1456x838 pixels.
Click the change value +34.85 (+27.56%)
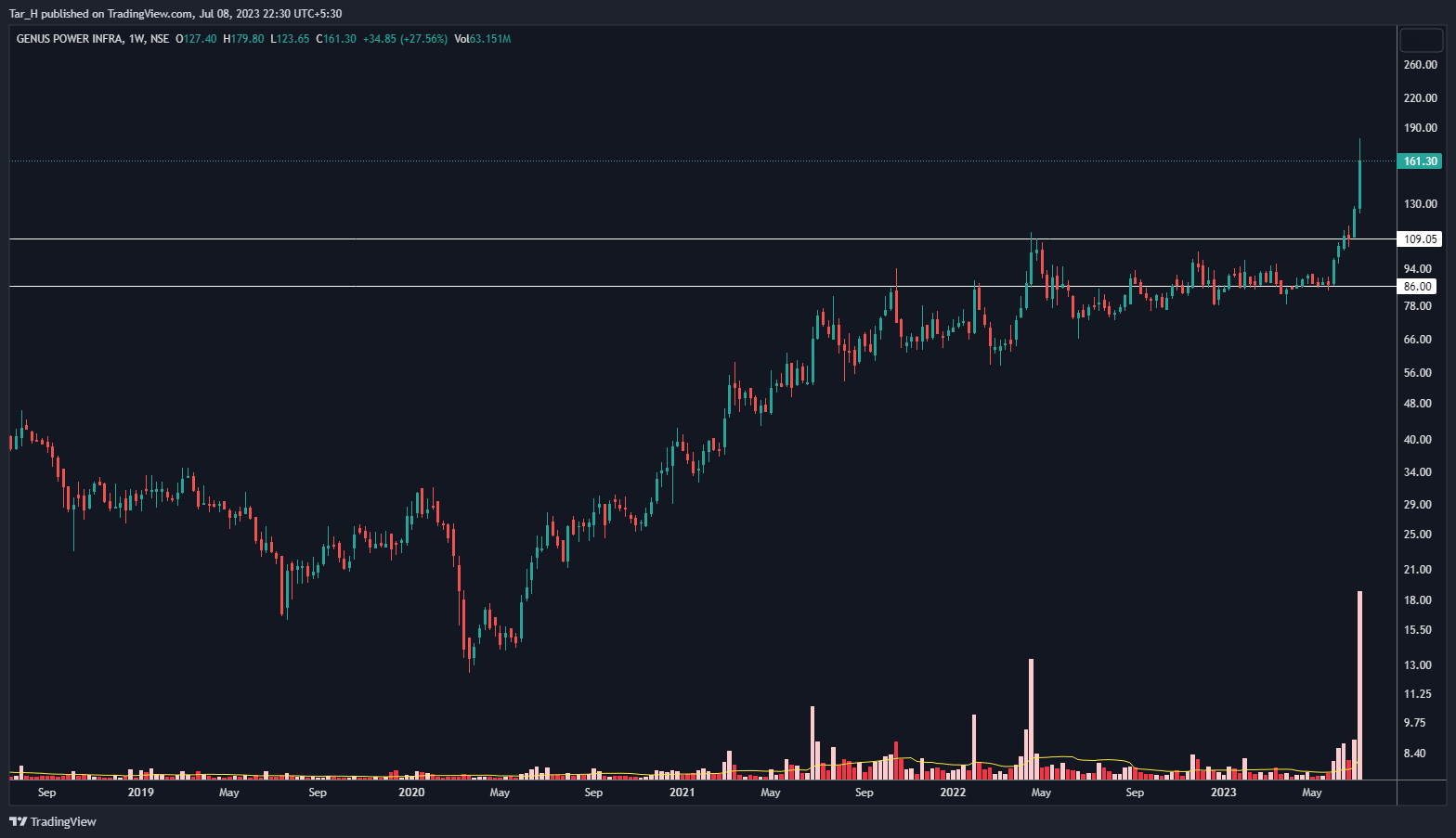(405, 39)
